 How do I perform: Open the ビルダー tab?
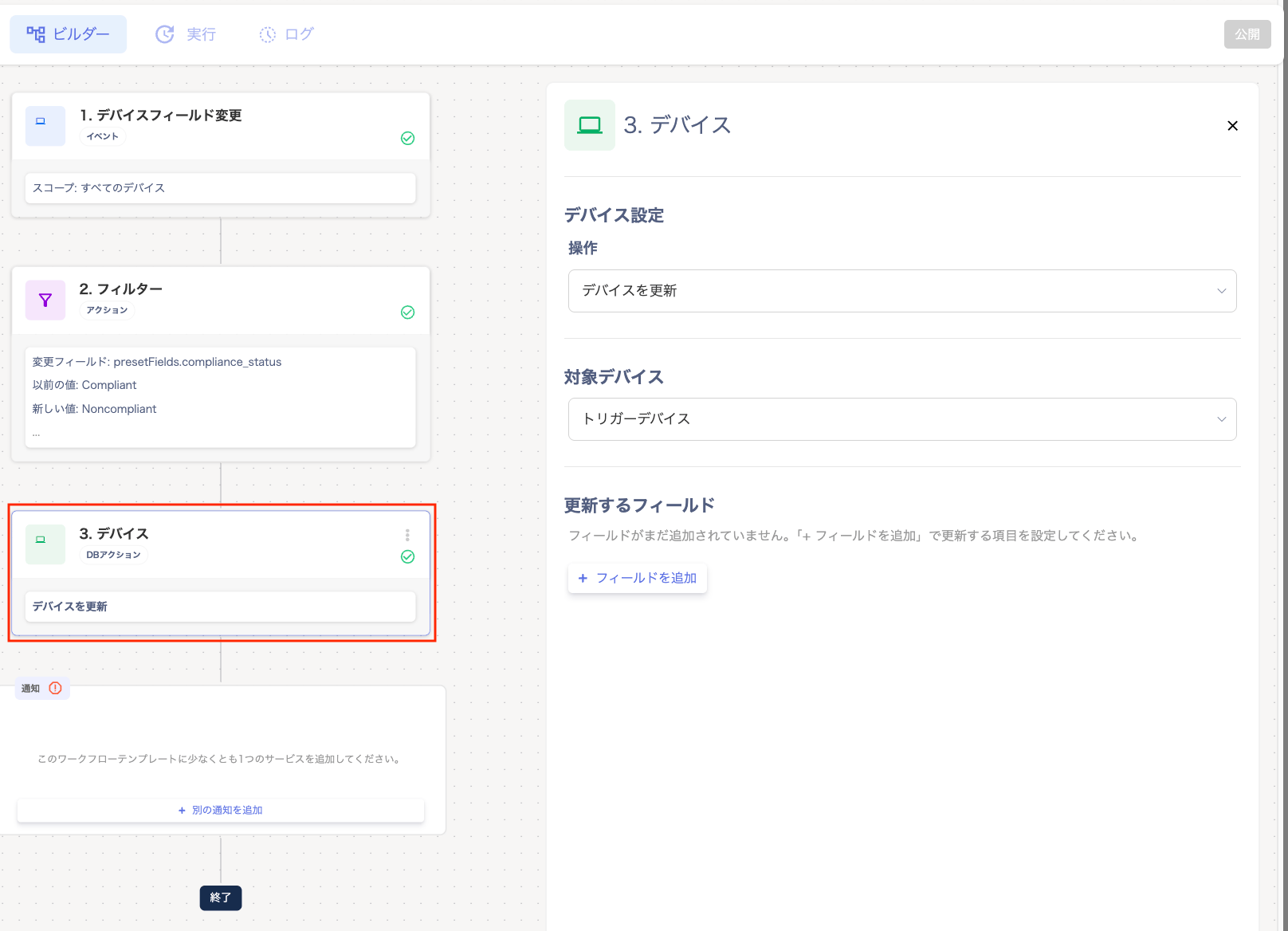coord(68,34)
